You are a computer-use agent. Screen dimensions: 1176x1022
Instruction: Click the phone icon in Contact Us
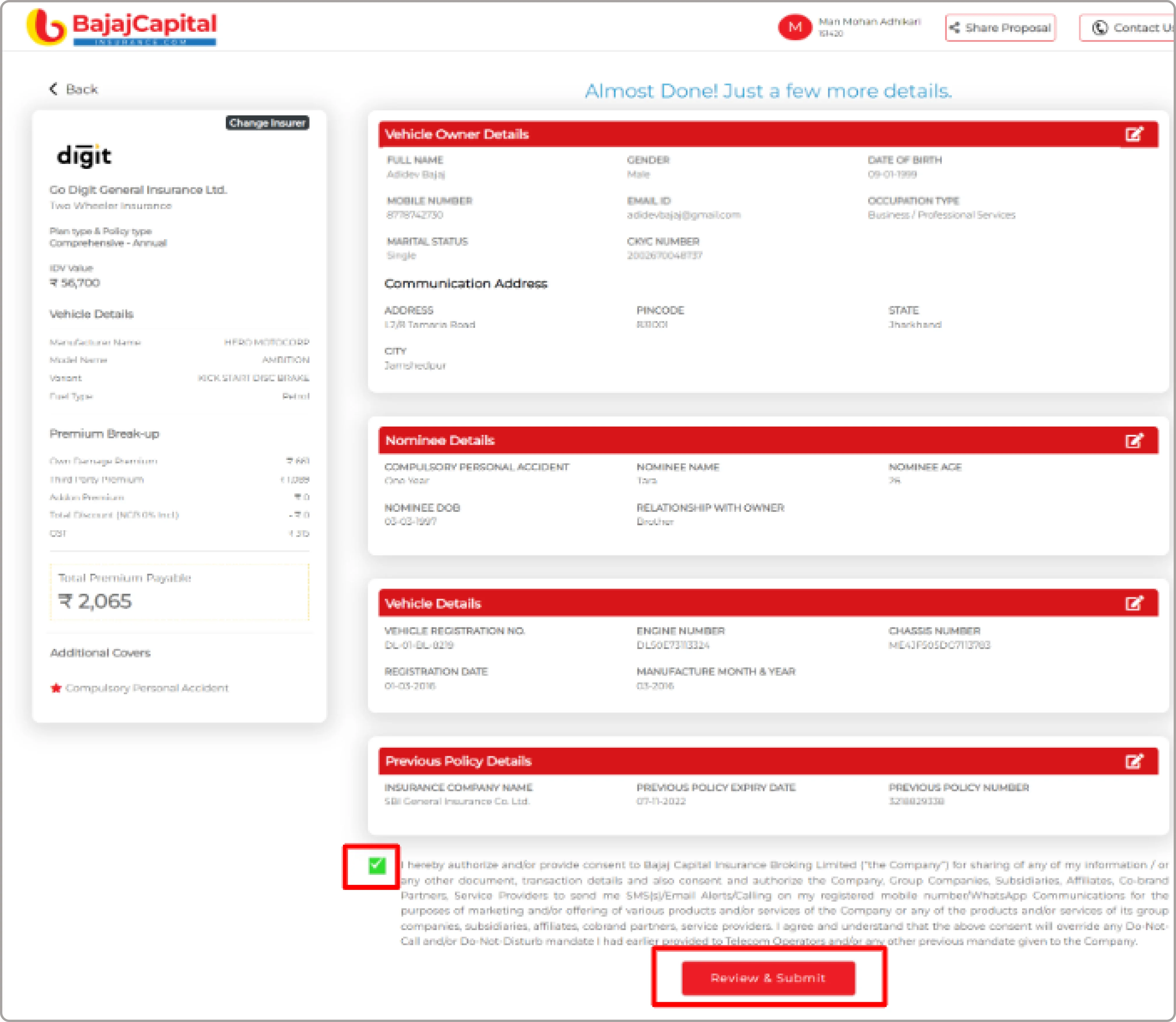tap(1100, 28)
